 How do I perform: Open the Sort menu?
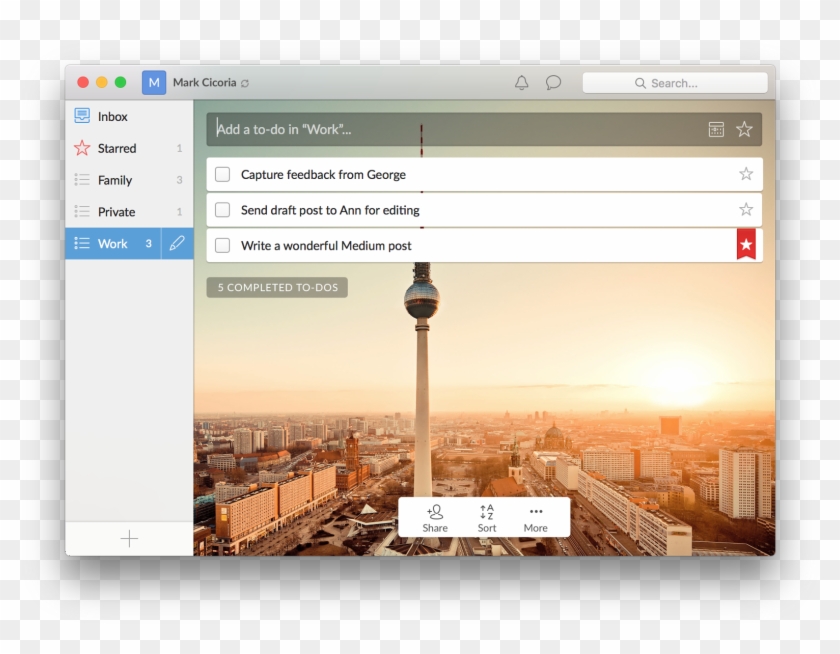(x=486, y=516)
